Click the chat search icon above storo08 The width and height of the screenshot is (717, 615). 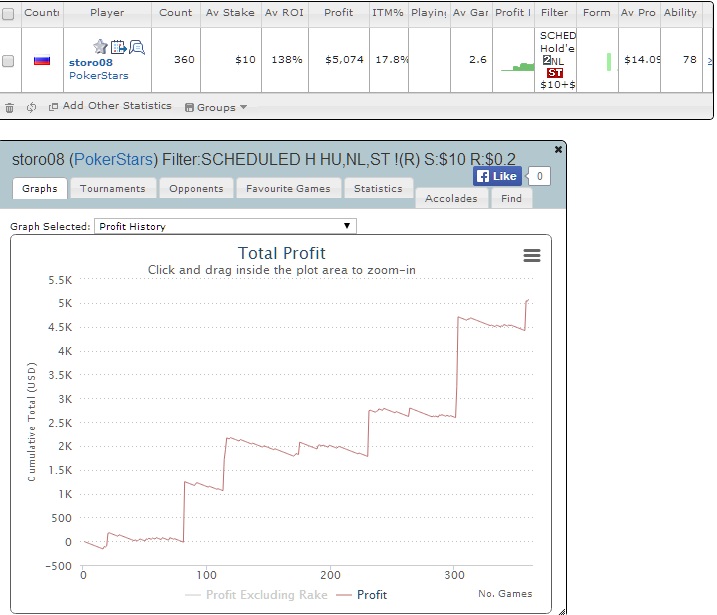(x=137, y=47)
